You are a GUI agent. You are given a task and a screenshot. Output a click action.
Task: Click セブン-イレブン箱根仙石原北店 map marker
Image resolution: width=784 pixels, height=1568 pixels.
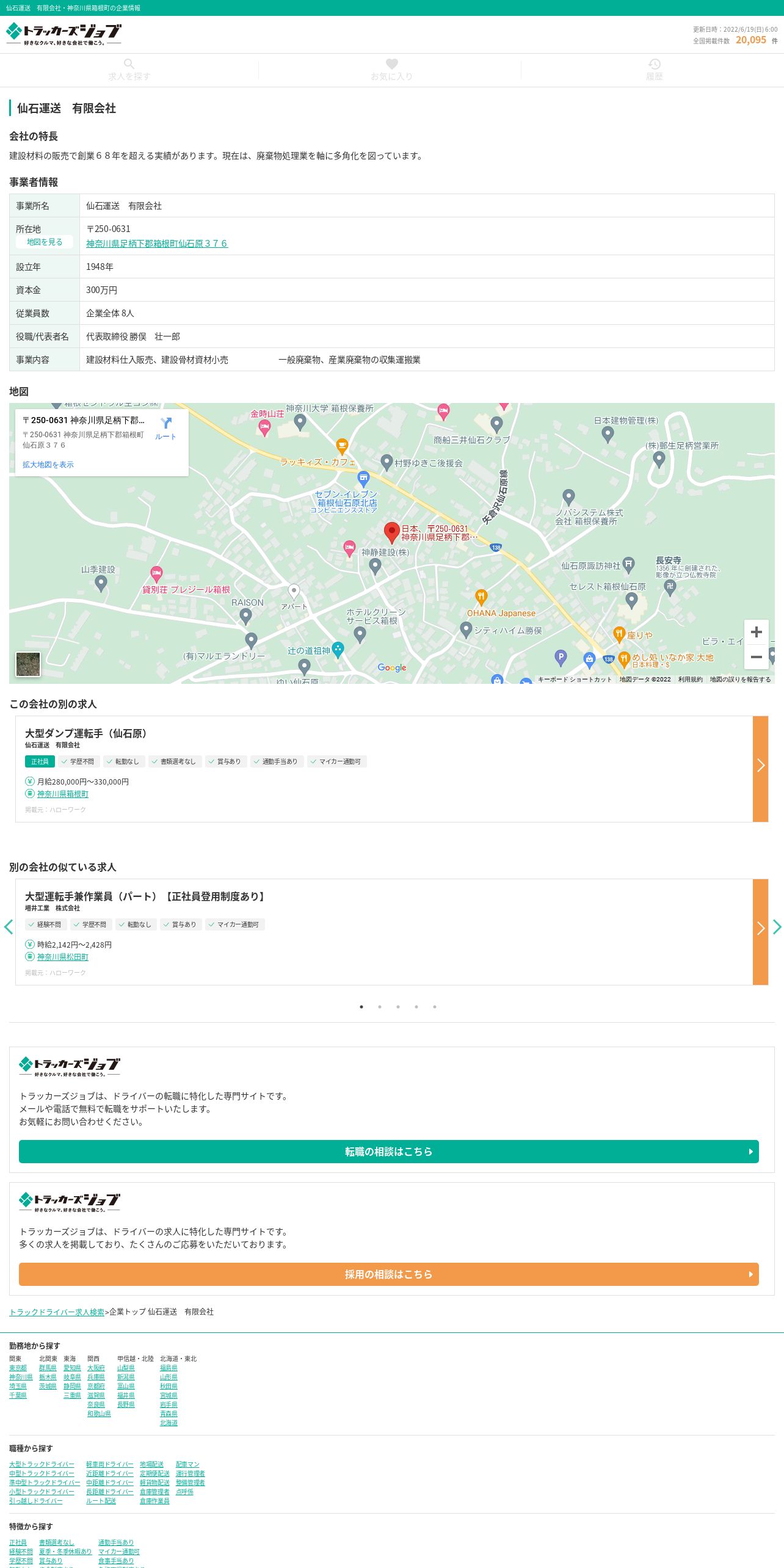pyautogui.click(x=363, y=479)
